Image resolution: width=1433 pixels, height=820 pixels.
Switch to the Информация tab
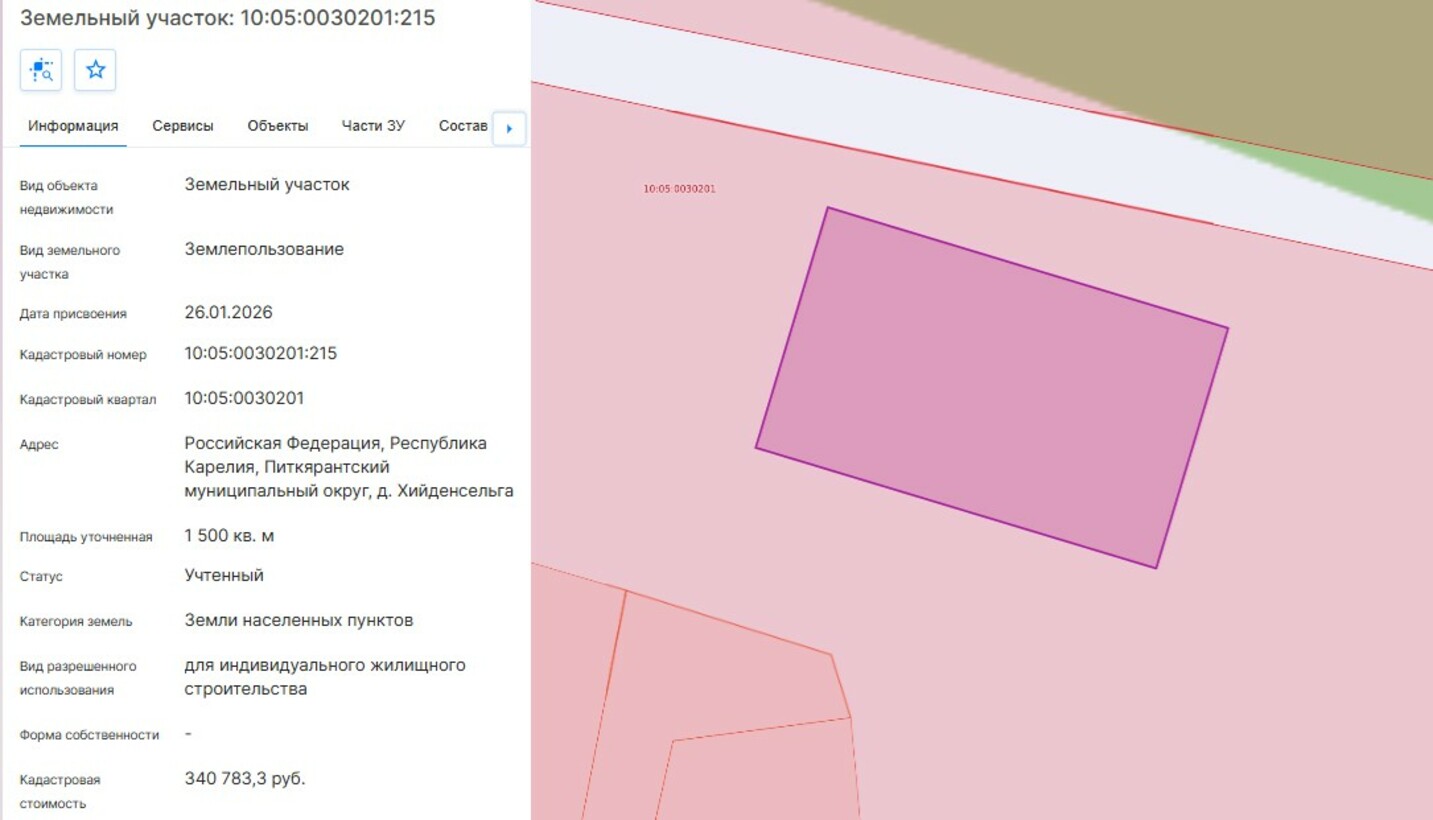73,126
